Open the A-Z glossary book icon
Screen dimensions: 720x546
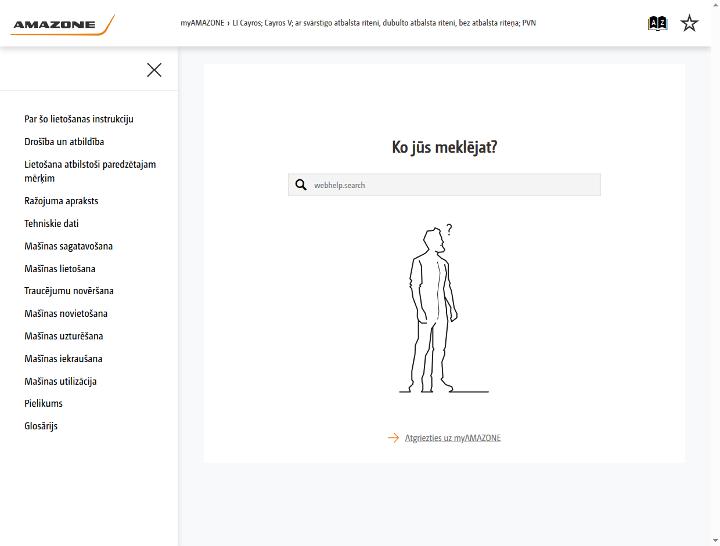pos(657,23)
